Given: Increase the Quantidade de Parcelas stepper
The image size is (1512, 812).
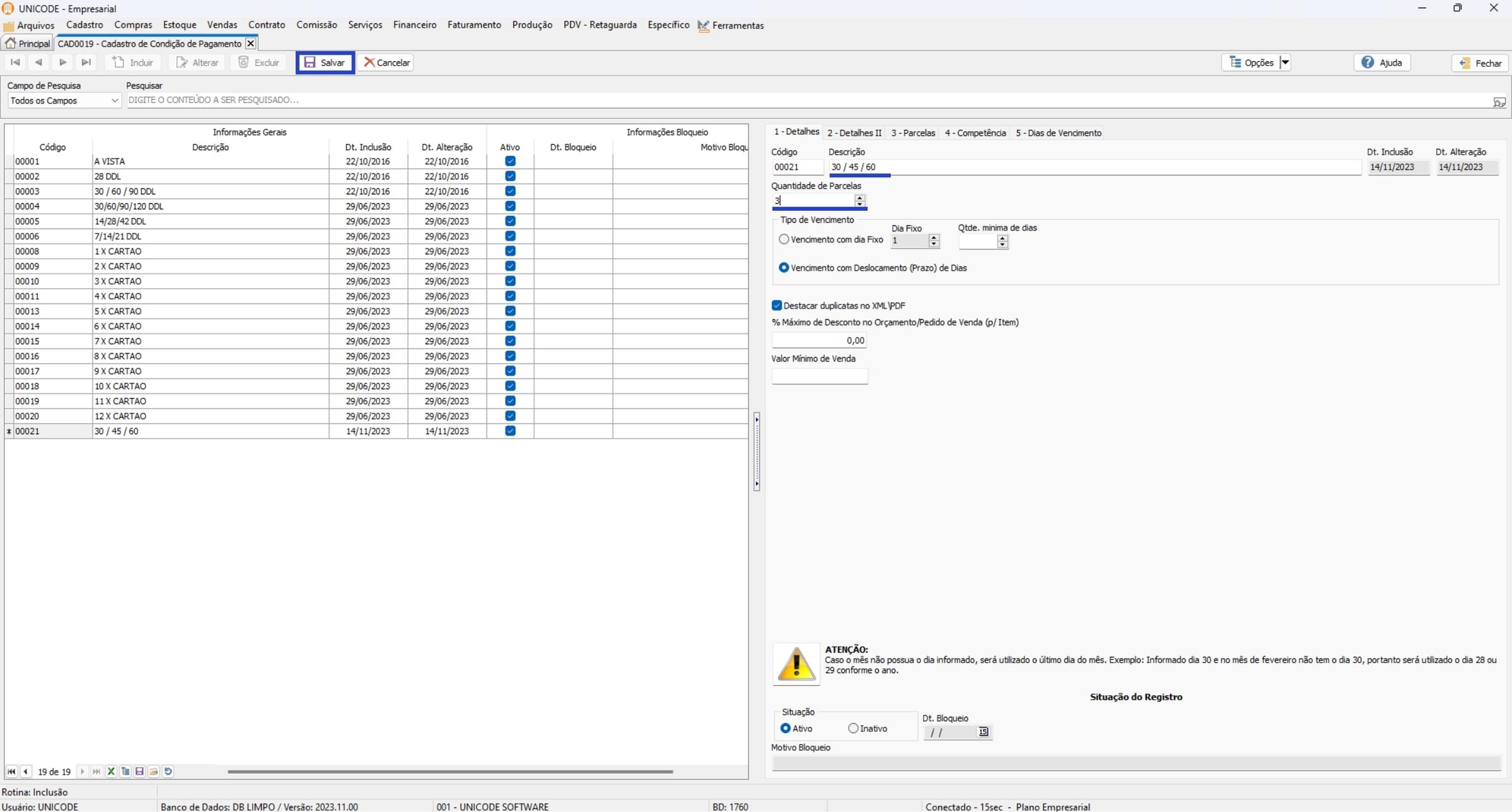Looking at the screenshot, I should pyautogui.click(x=859, y=197).
